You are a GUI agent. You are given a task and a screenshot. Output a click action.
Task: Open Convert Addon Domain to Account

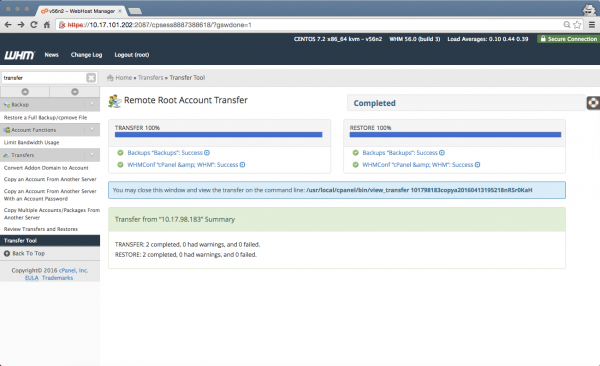[x=46, y=168]
